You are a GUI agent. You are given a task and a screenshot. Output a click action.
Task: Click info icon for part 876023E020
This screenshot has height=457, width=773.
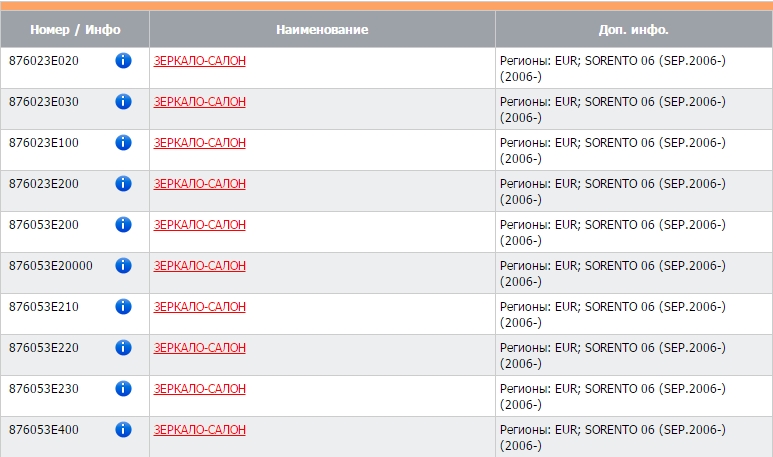pos(124,61)
